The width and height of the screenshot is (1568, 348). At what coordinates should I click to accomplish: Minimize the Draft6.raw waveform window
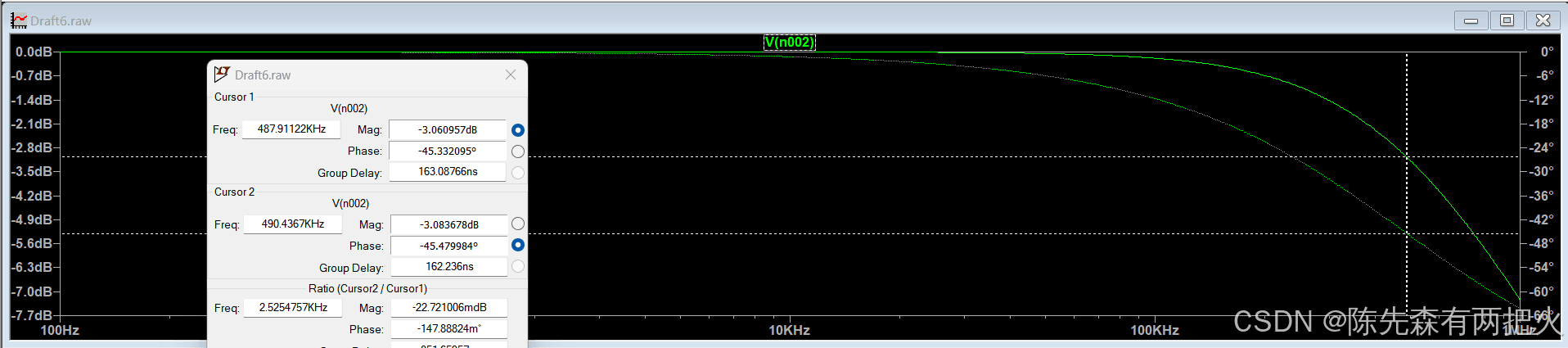coord(1471,20)
